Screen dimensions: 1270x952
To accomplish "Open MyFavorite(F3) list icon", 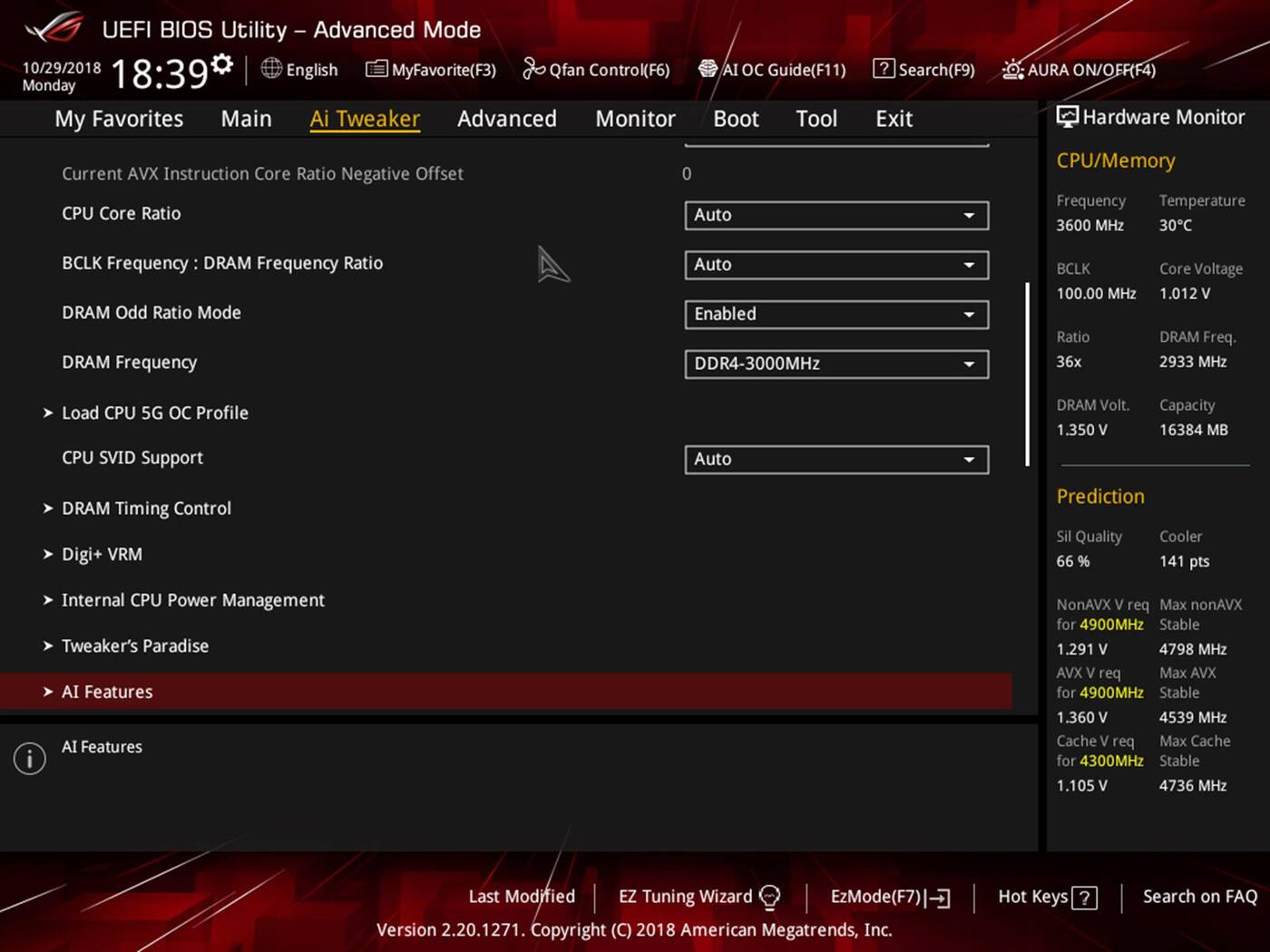I will point(376,69).
